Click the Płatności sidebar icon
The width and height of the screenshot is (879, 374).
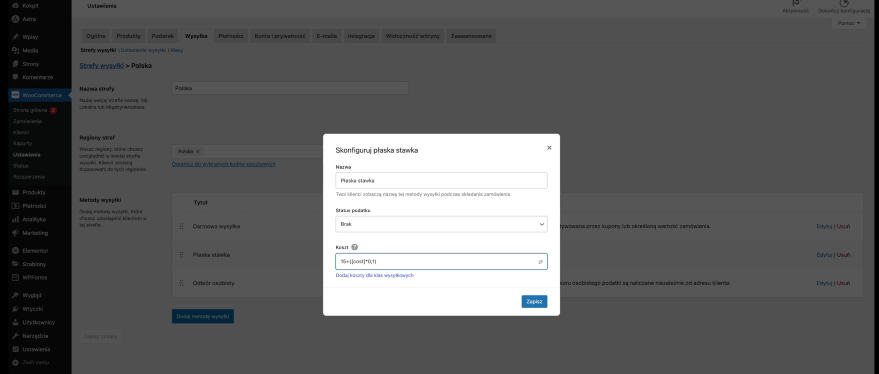[16, 206]
